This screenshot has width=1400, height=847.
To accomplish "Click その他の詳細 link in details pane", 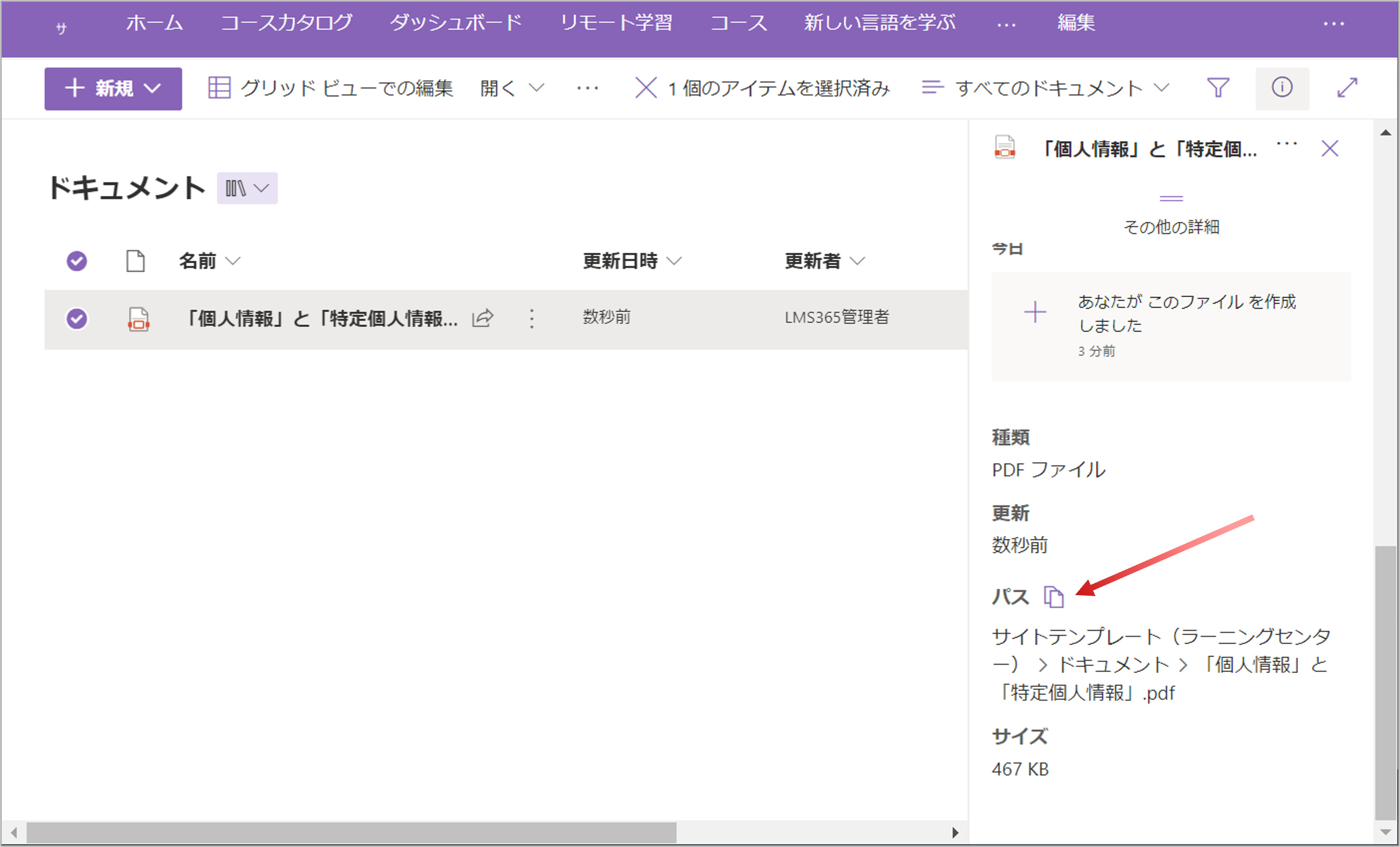I will pyautogui.click(x=1171, y=227).
